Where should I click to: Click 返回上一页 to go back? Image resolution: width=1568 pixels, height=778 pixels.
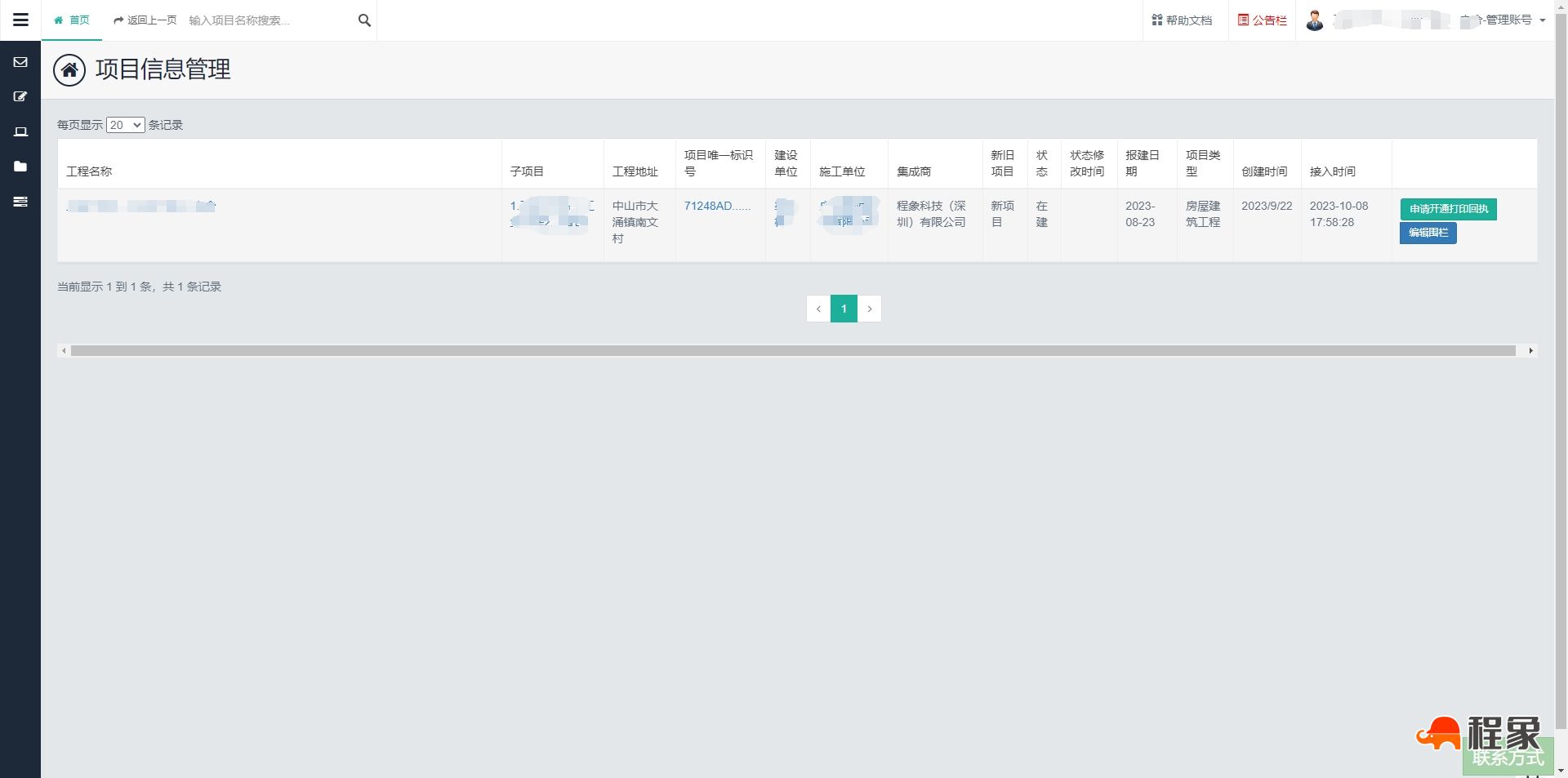145,20
